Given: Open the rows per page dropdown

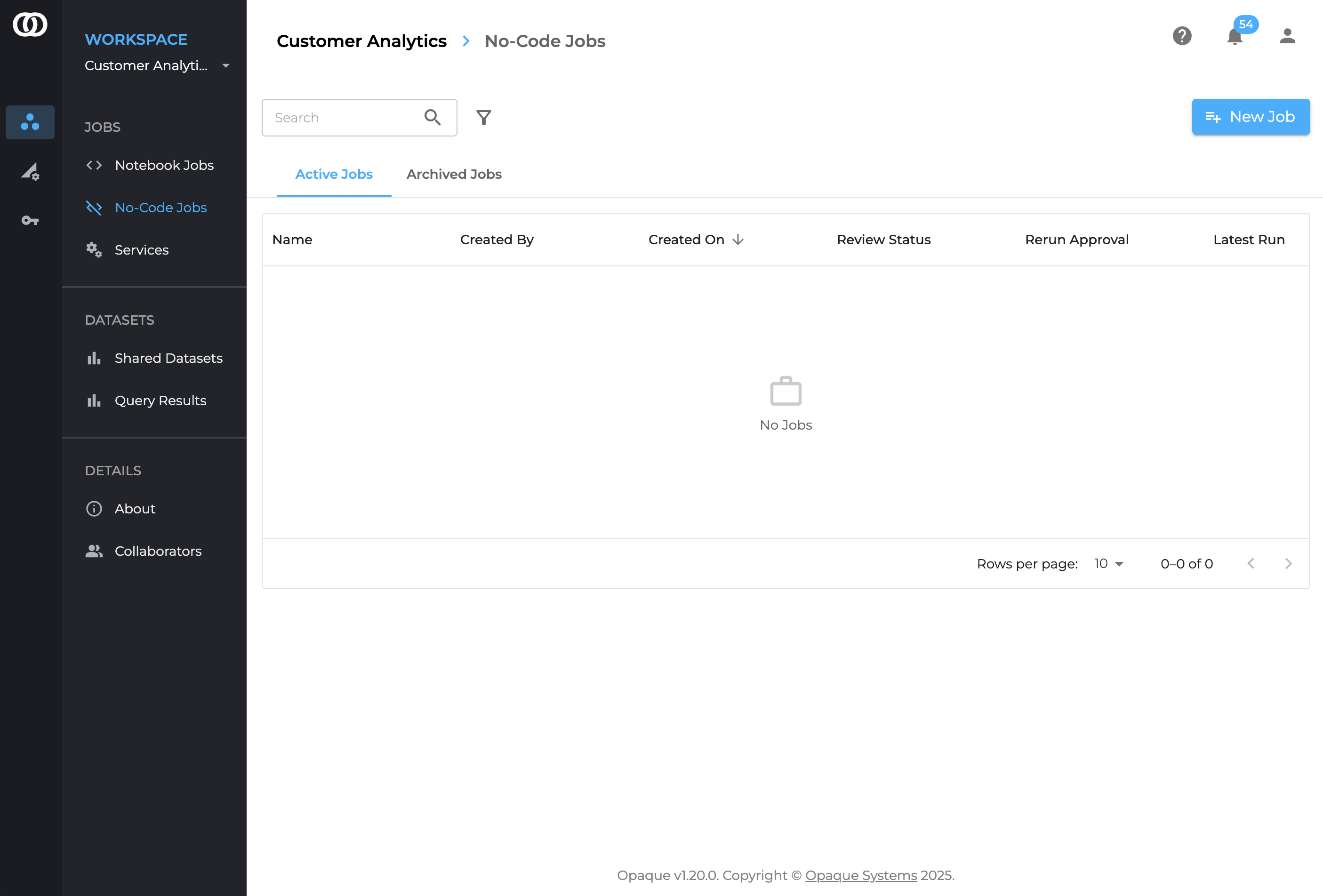Looking at the screenshot, I should click(1108, 564).
